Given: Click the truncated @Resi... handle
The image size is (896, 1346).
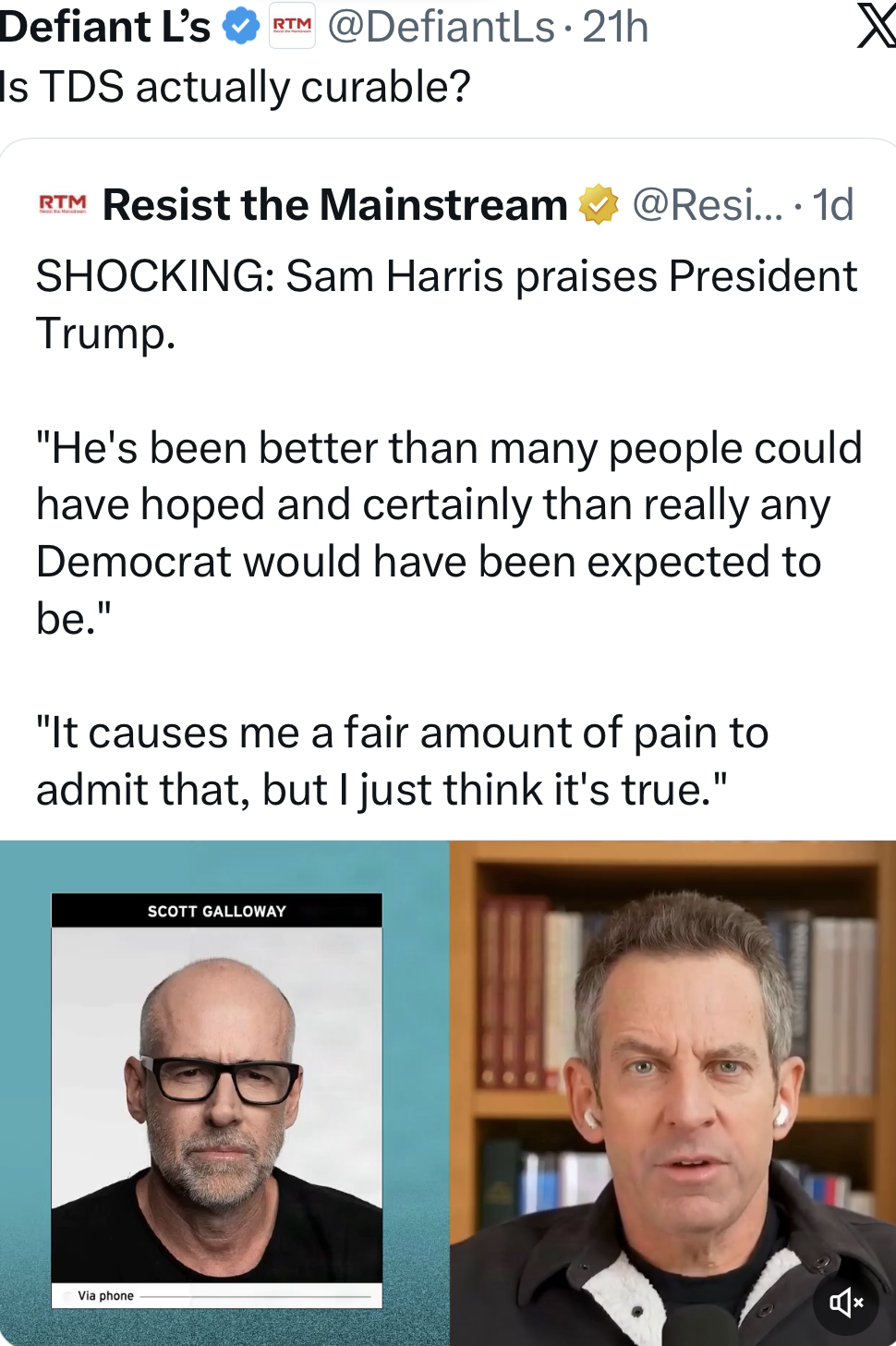Looking at the screenshot, I should click(708, 204).
